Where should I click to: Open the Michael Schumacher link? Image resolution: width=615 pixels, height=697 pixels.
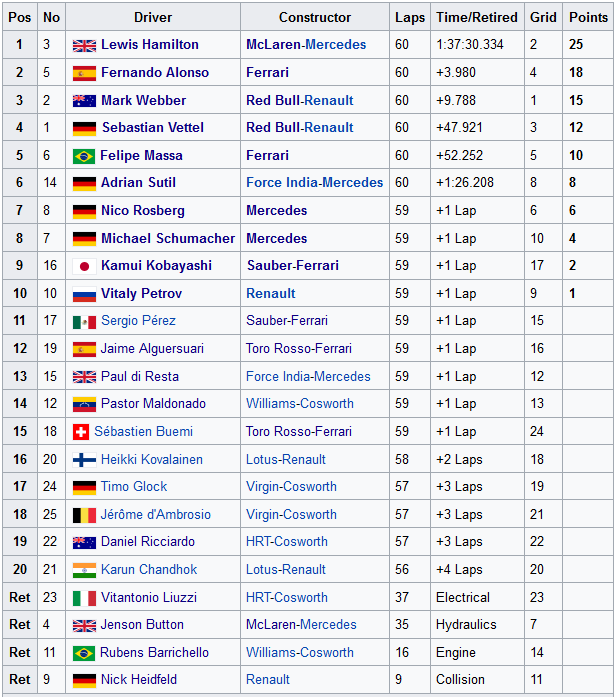click(168, 238)
